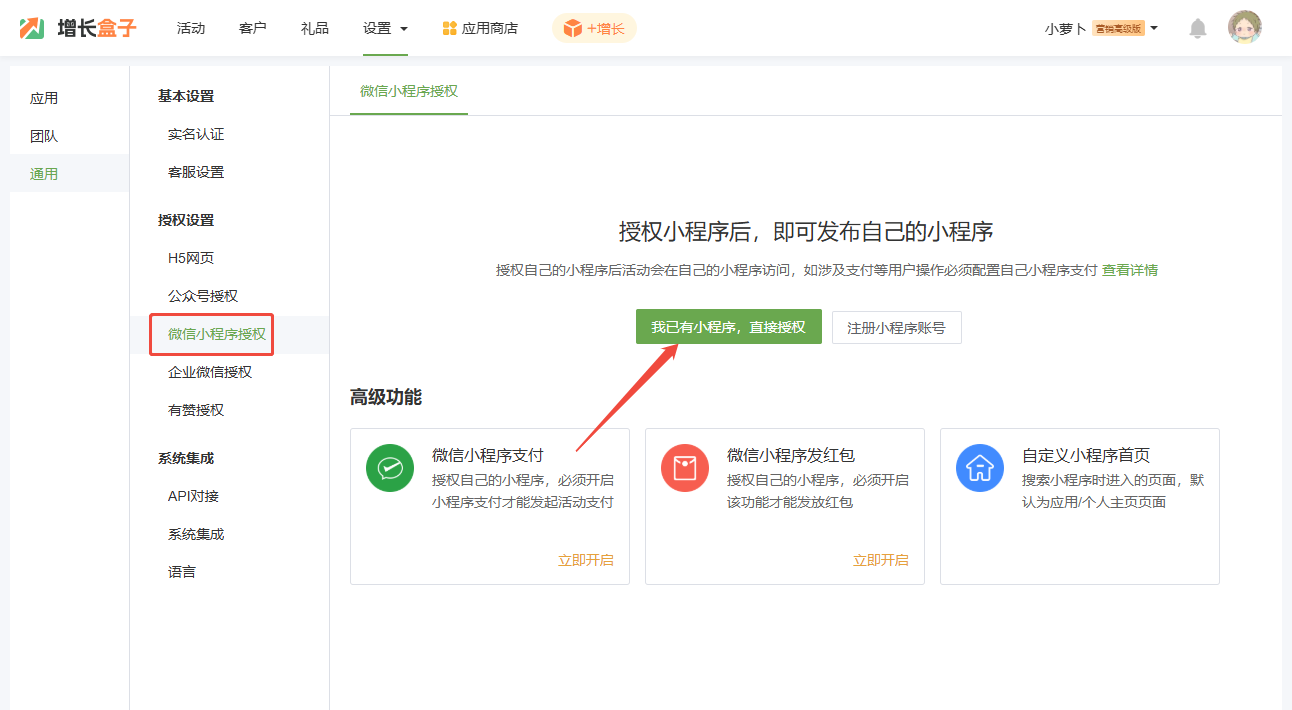Click the 应用商店 grid icon

(x=450, y=28)
